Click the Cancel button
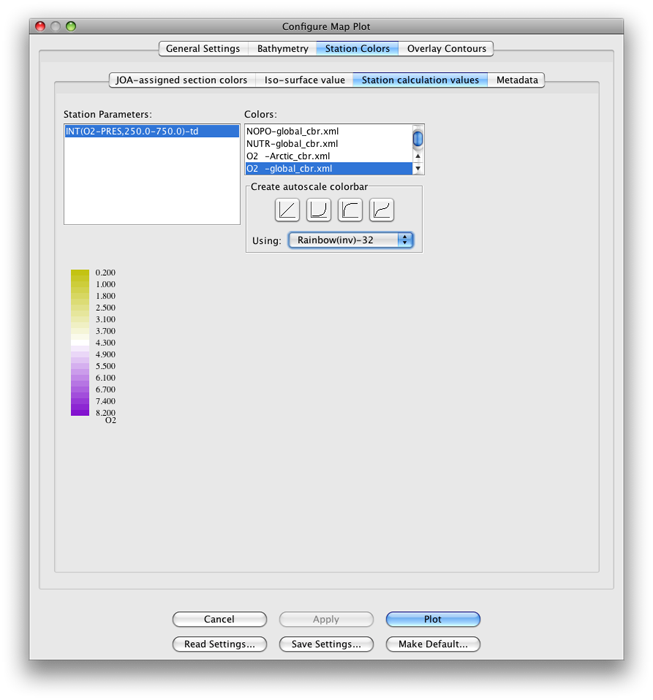 point(219,619)
